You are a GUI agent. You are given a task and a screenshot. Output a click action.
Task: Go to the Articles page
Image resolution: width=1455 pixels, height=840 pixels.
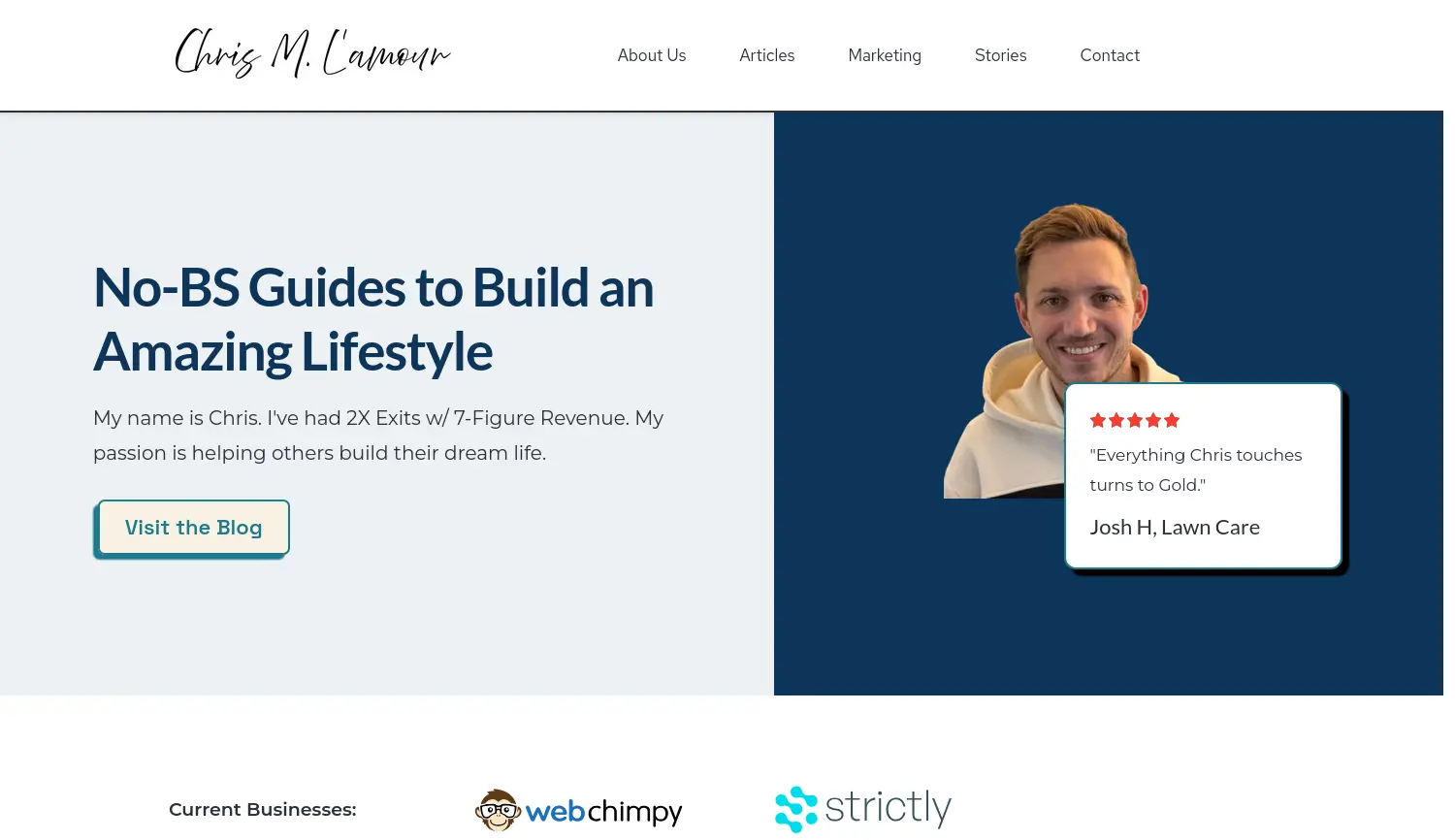click(x=767, y=55)
